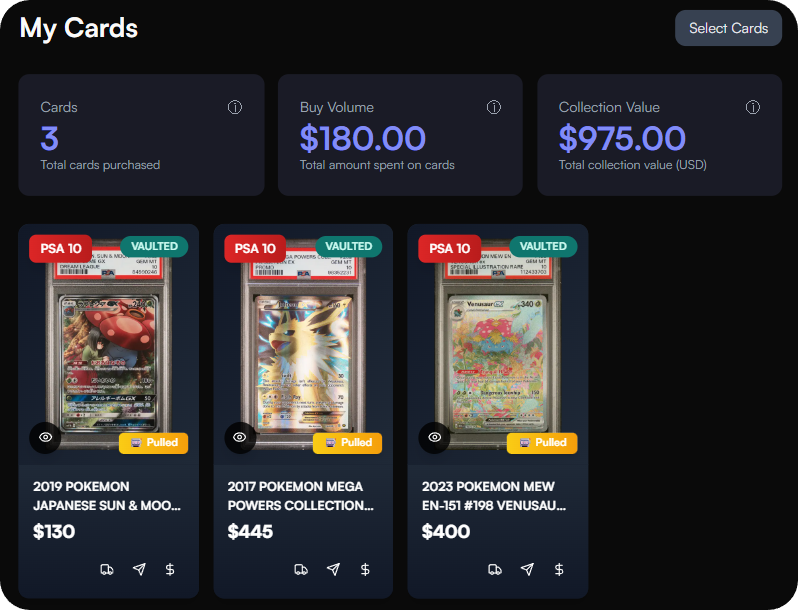Click the shipping truck icon on the $130 card
The image size is (798, 610).
click(x=107, y=569)
